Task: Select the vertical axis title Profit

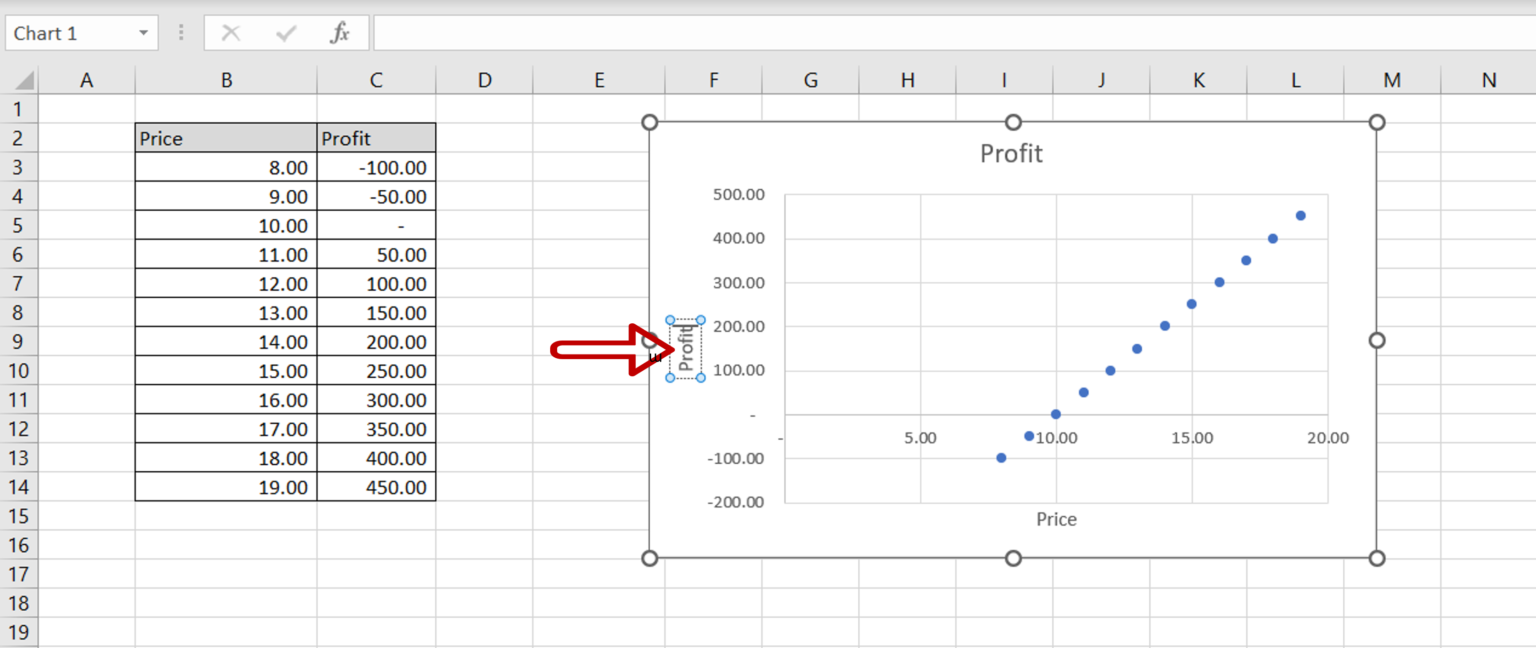Action: coord(685,349)
